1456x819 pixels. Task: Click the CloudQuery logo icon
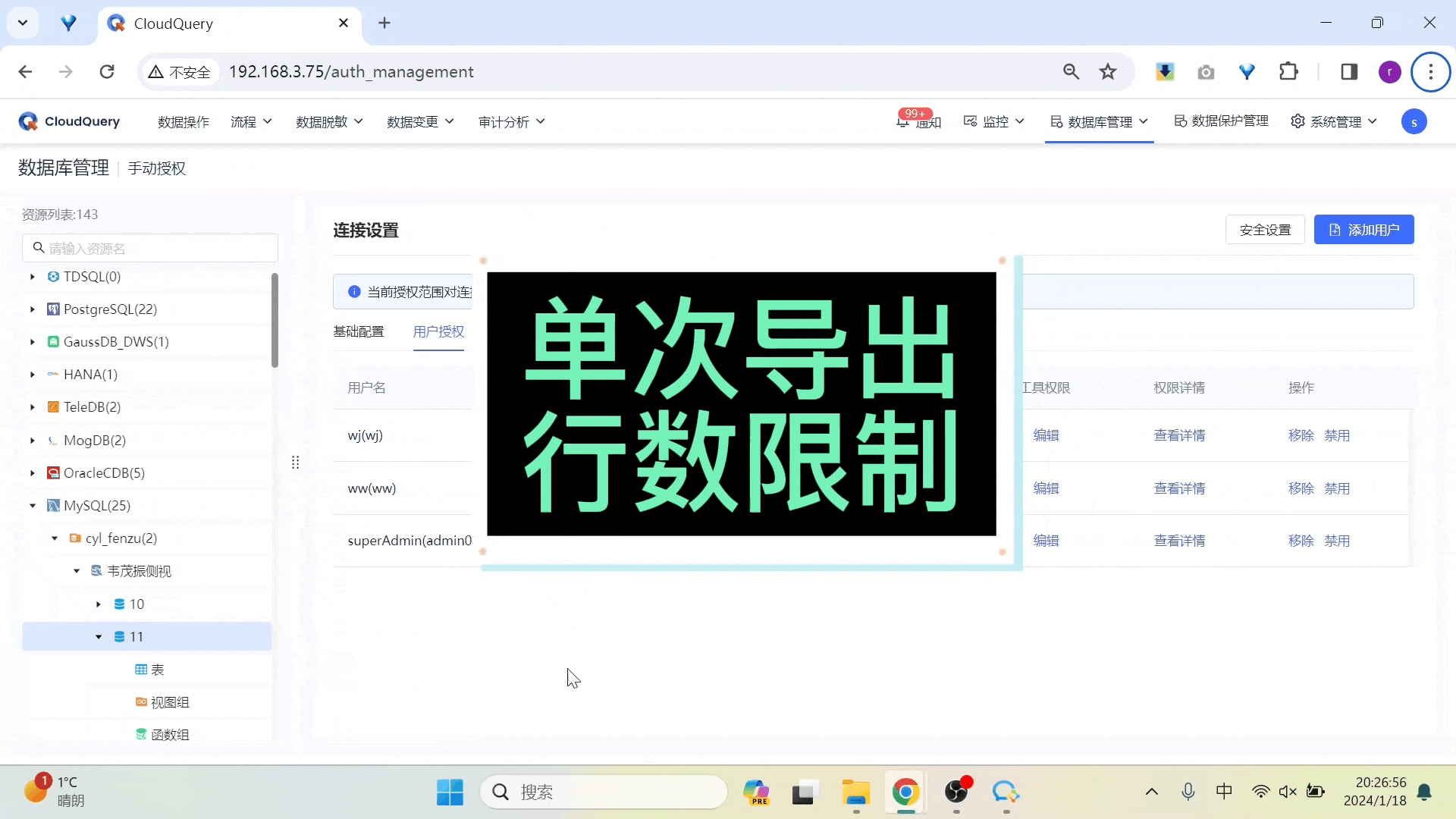click(28, 121)
